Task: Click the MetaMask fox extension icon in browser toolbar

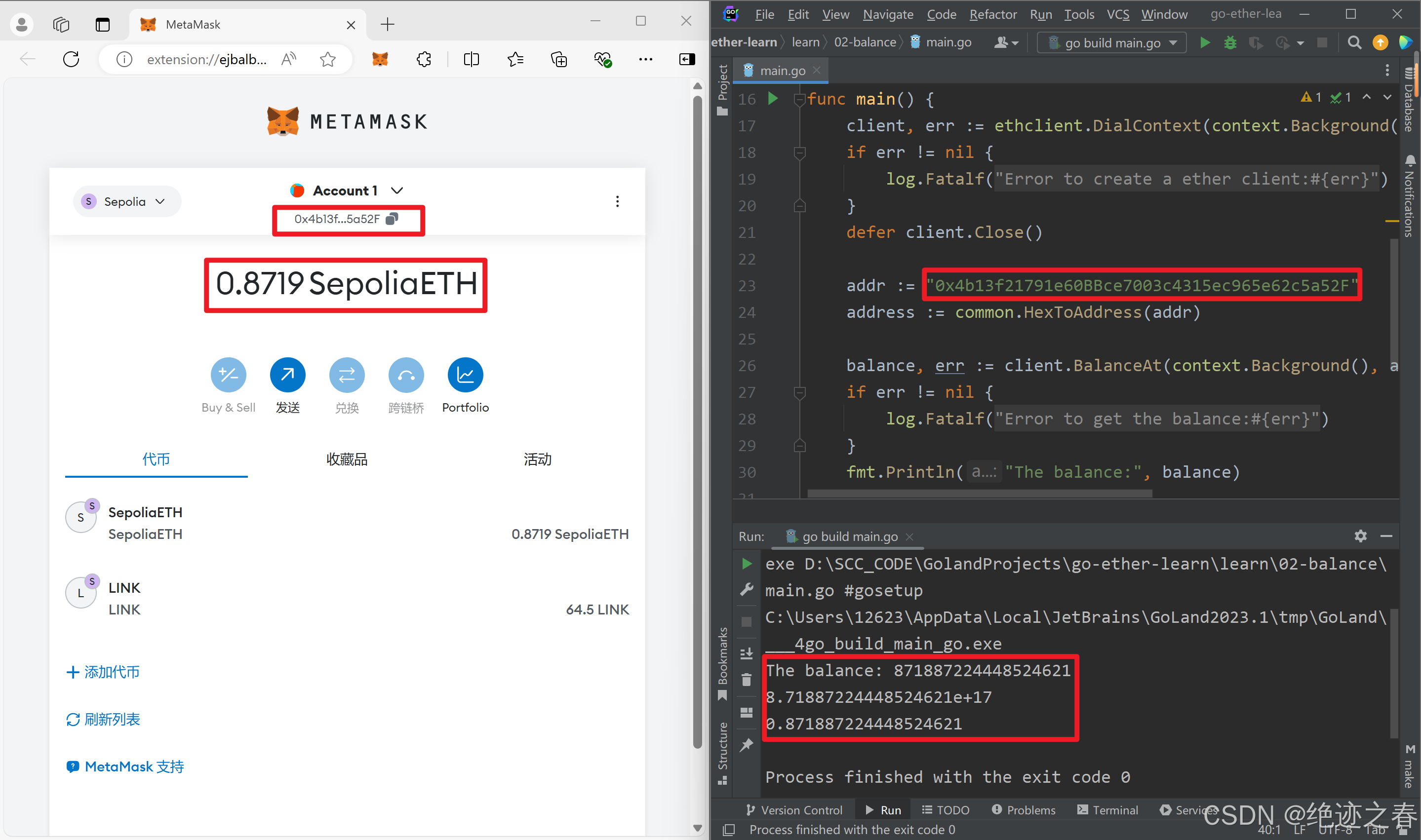Action: [380, 59]
